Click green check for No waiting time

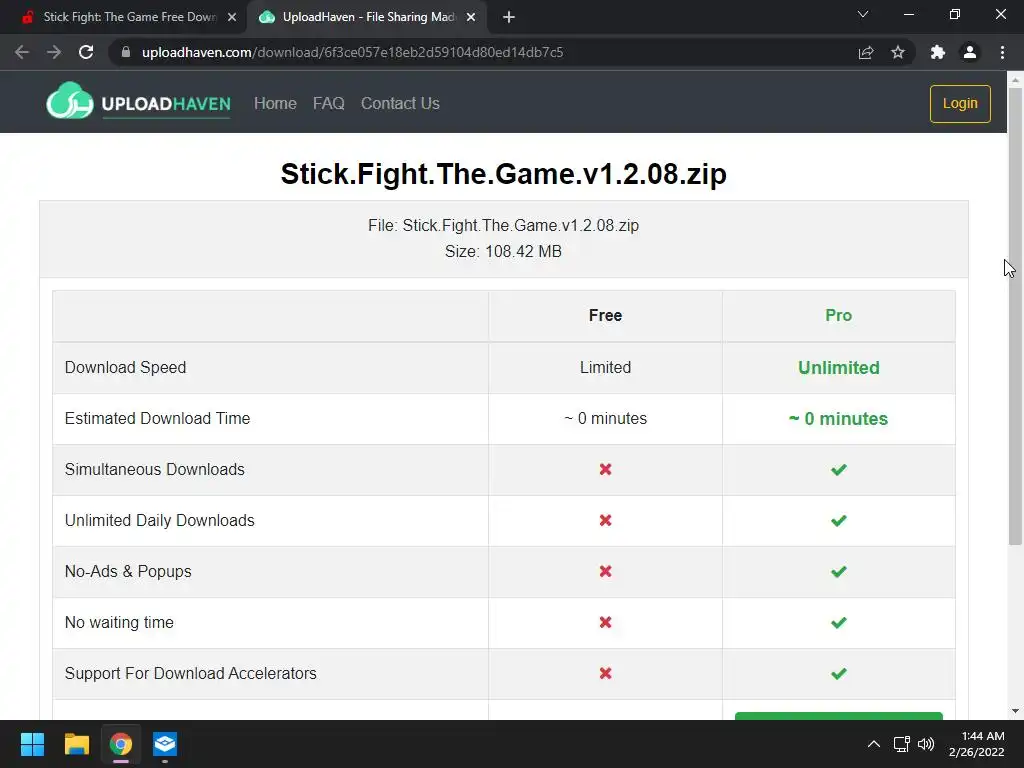click(839, 622)
